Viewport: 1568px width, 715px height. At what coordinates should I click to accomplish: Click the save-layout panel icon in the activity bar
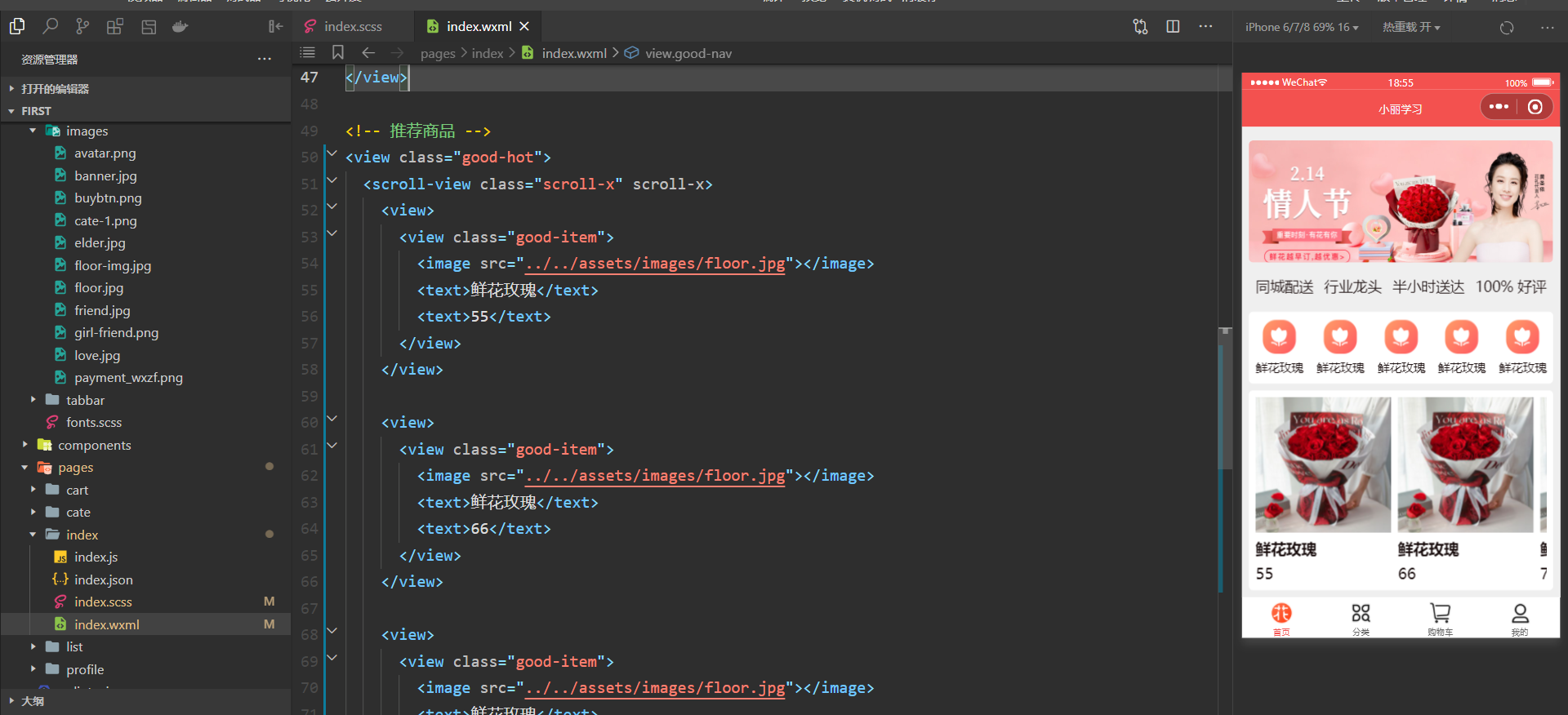[x=149, y=27]
